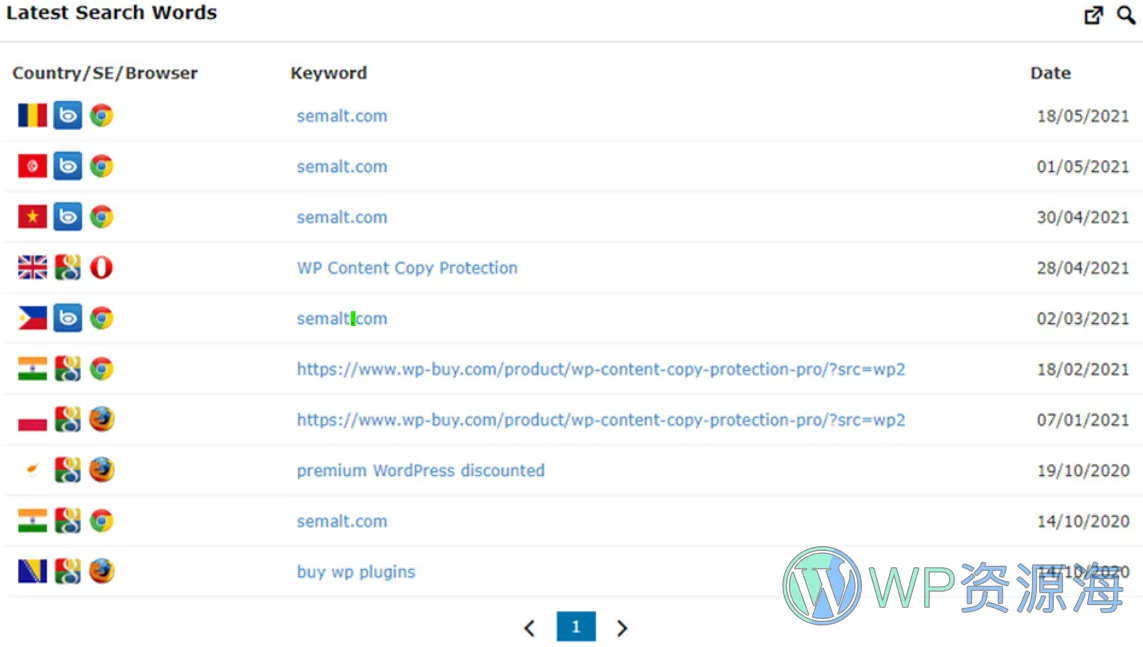
Task: Click Opera browser icon in 28/04/2021 row
Action: click(x=101, y=267)
